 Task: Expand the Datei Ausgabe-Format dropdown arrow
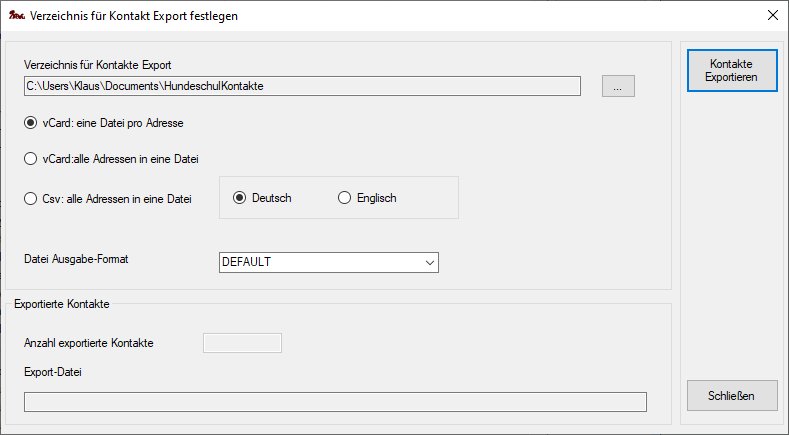pos(429,262)
